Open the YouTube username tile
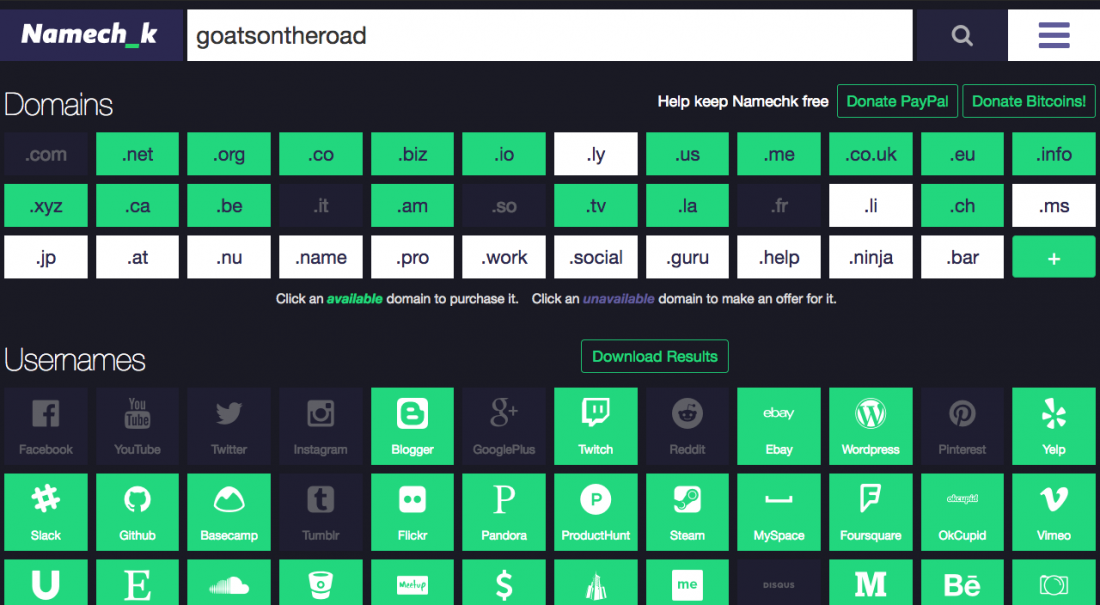Screen dimensions: 1100x605 [x=138, y=426]
